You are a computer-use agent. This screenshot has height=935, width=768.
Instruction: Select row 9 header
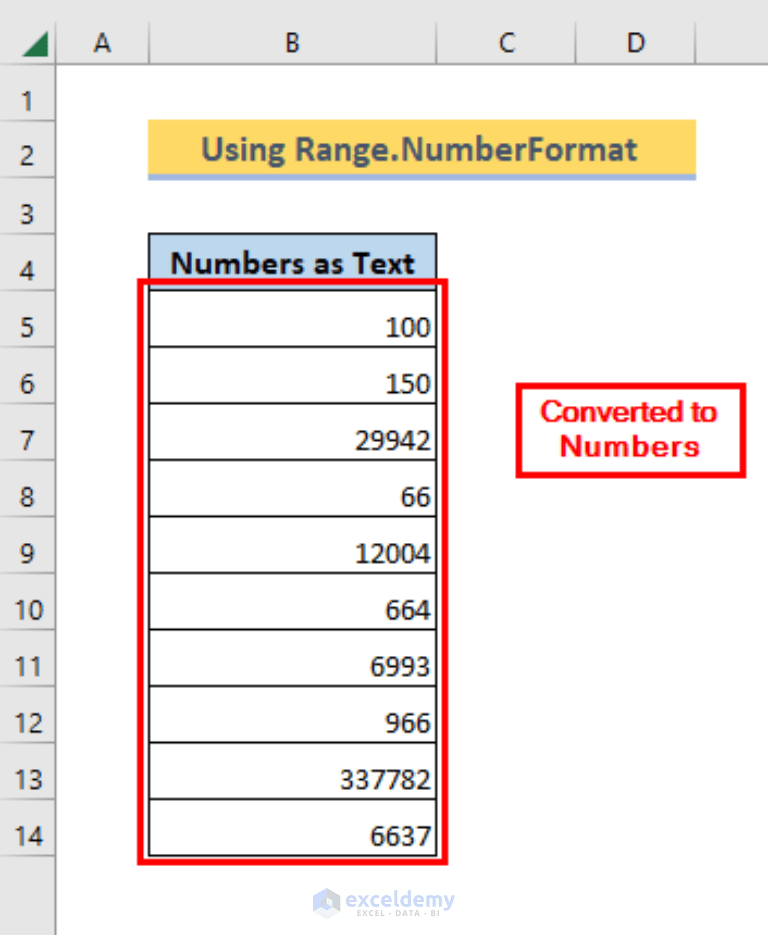27,546
